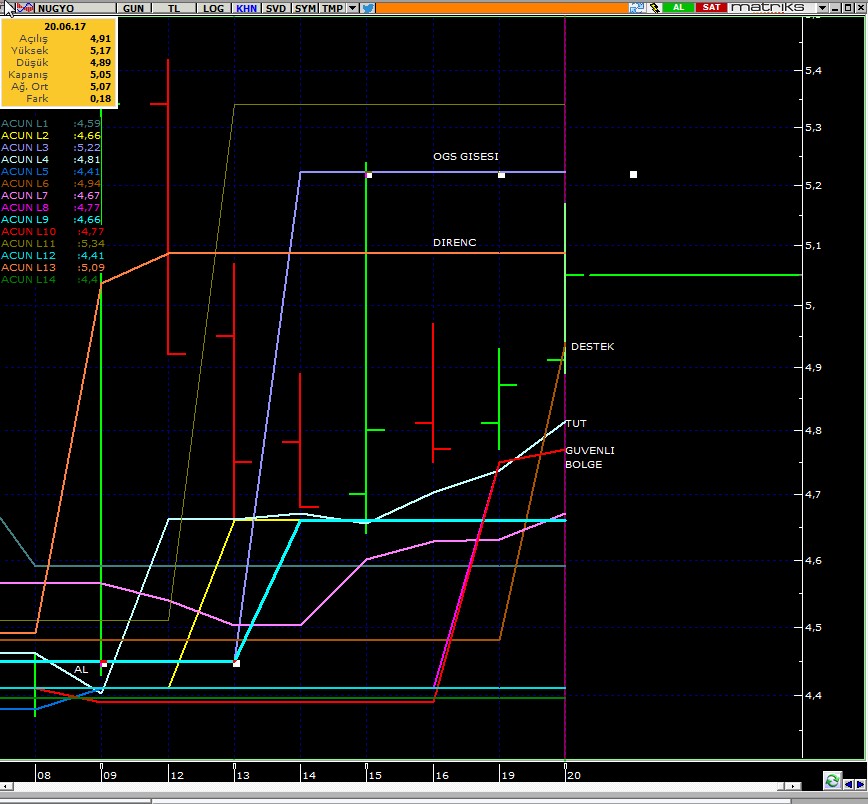Click the AL annotation on the chart

click(81, 669)
